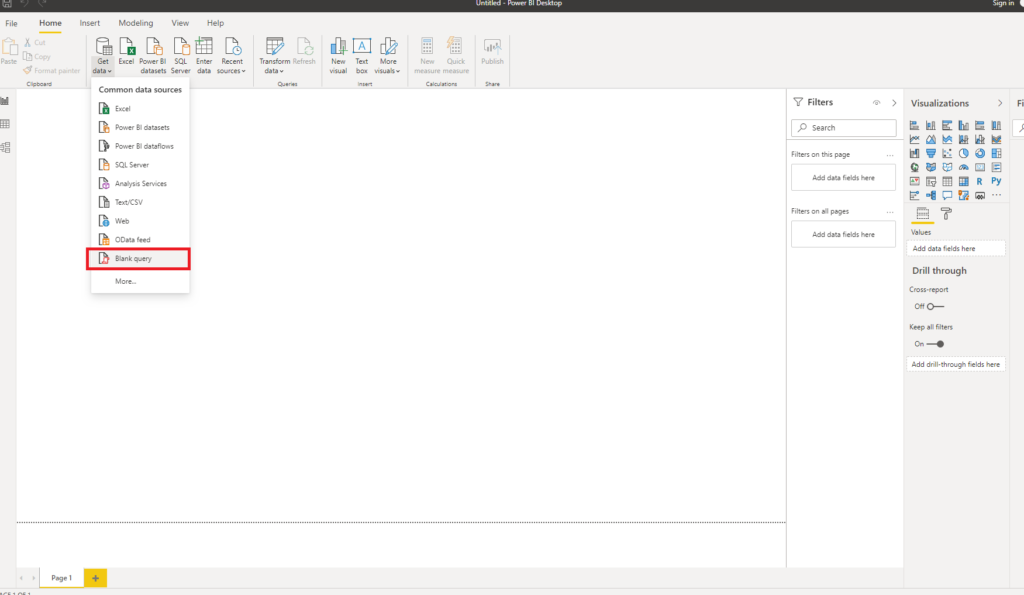Click More... in data sources list
Screen dimensions: 1024x595
pos(140,281)
